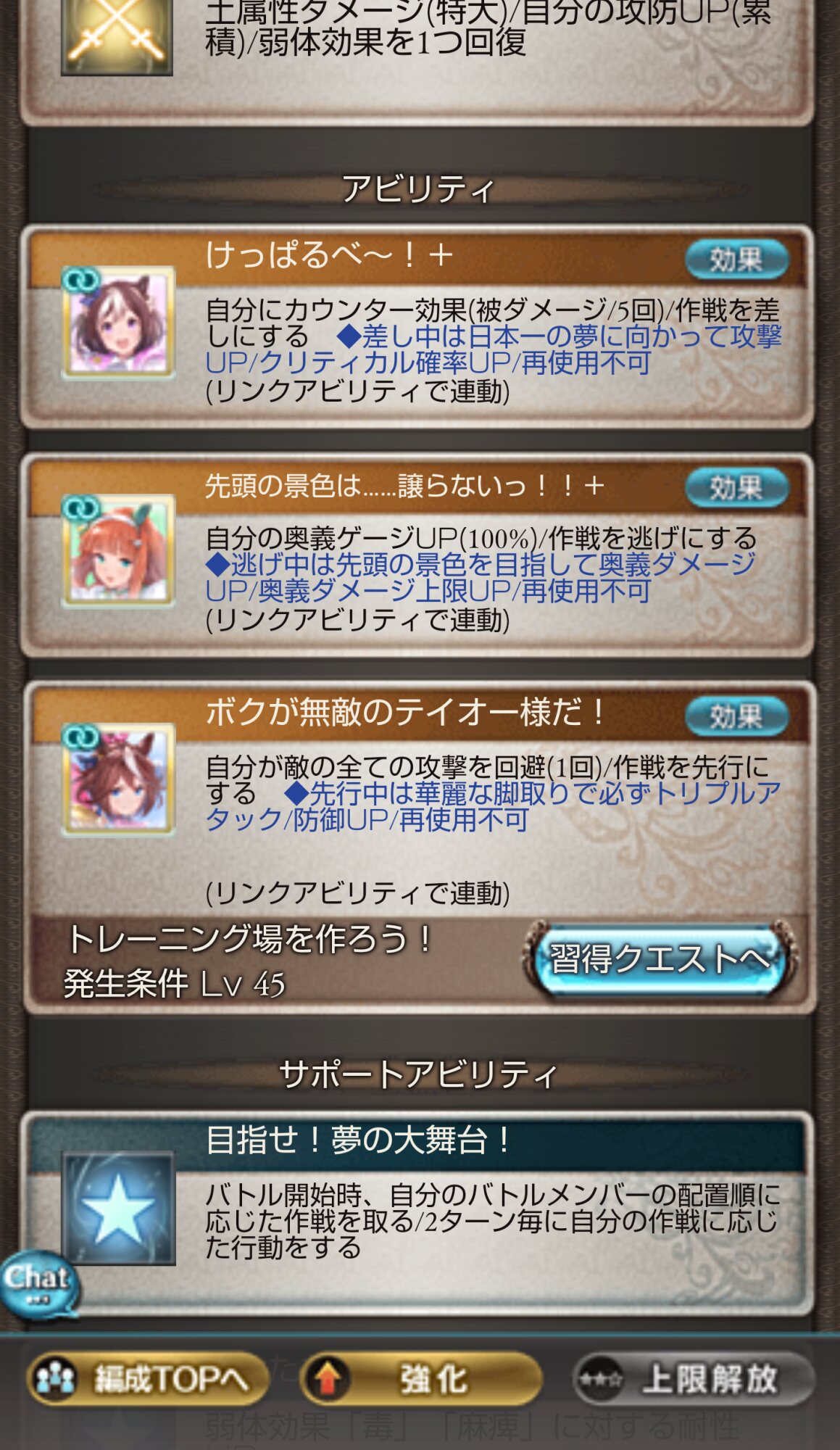Show 効果 details for ボクが無敵のテイオー様だ！
Screen dimensions: 840x1450
click(736, 716)
